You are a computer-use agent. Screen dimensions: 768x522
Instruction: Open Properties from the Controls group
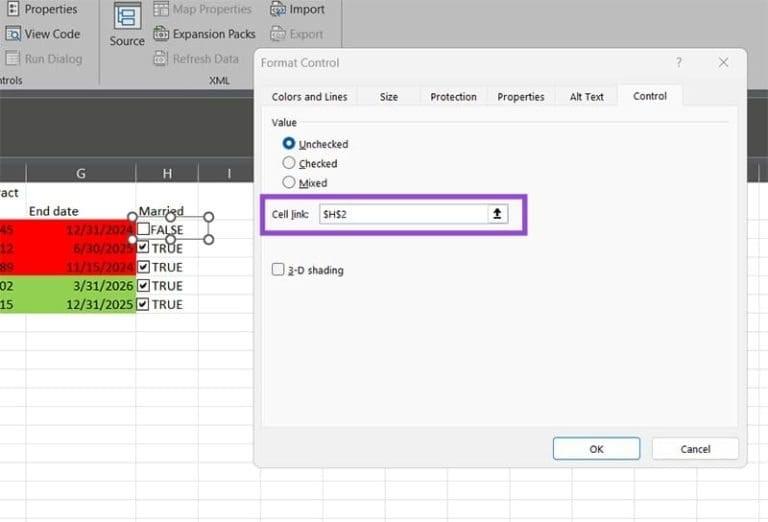pos(13,9)
